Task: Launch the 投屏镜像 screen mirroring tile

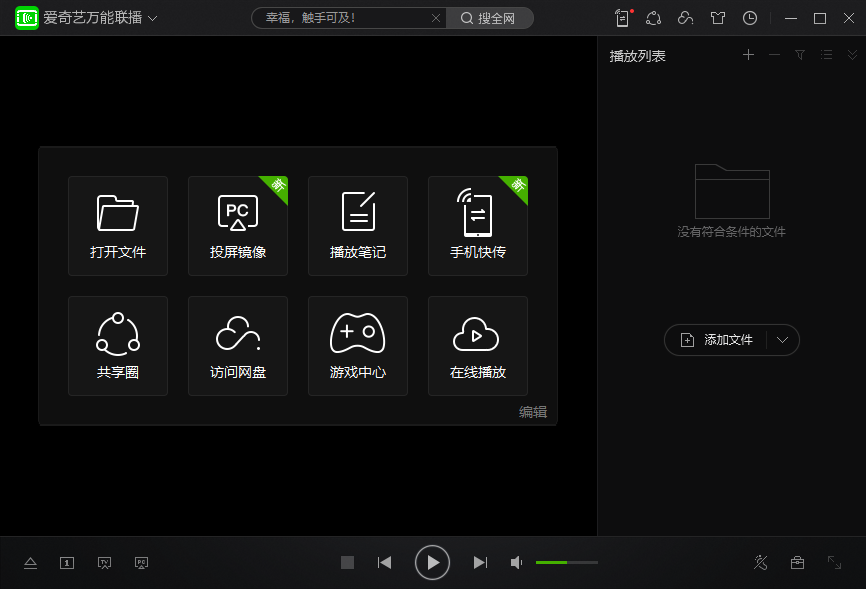Action: tap(238, 226)
